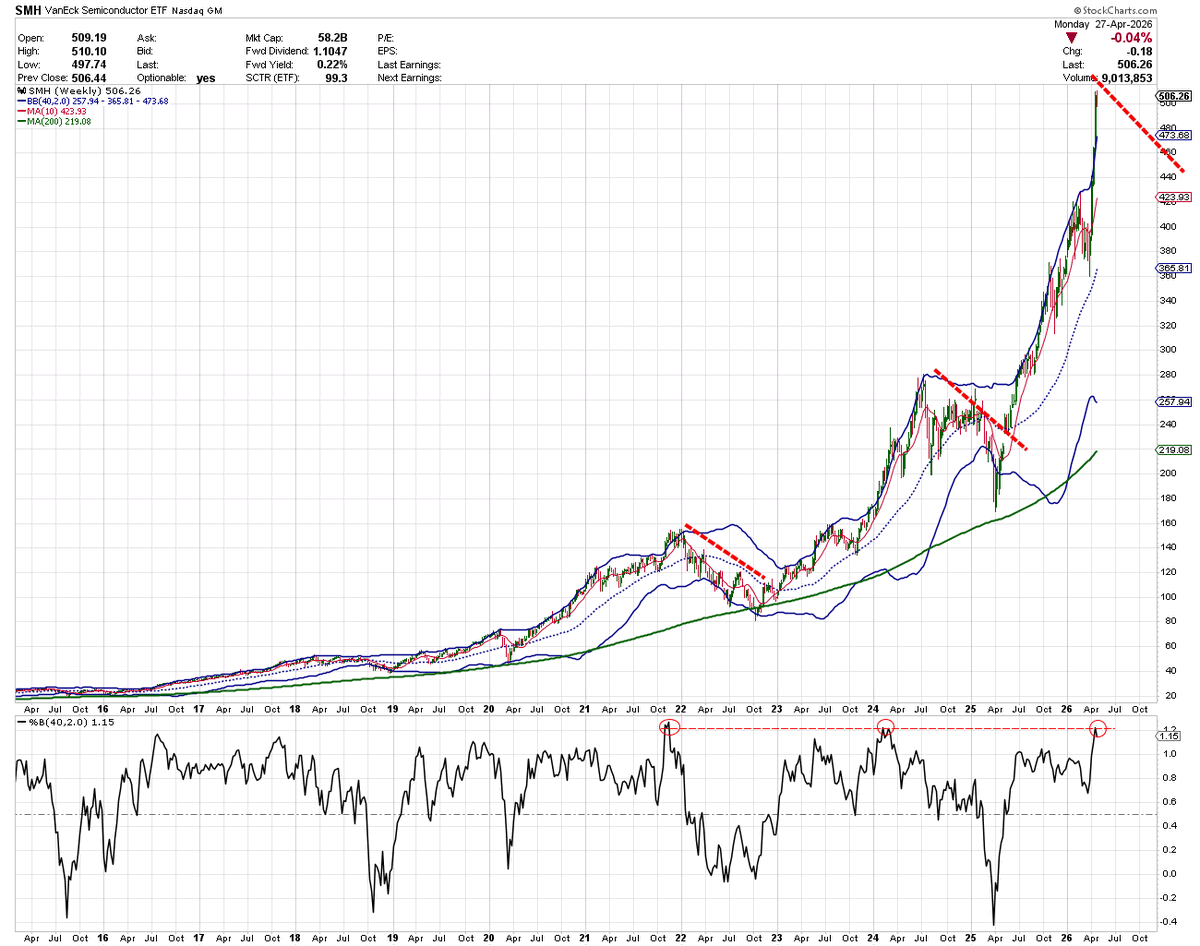Click the 'Last Earnings:' label
The height and width of the screenshot is (946, 1200).
(409, 63)
